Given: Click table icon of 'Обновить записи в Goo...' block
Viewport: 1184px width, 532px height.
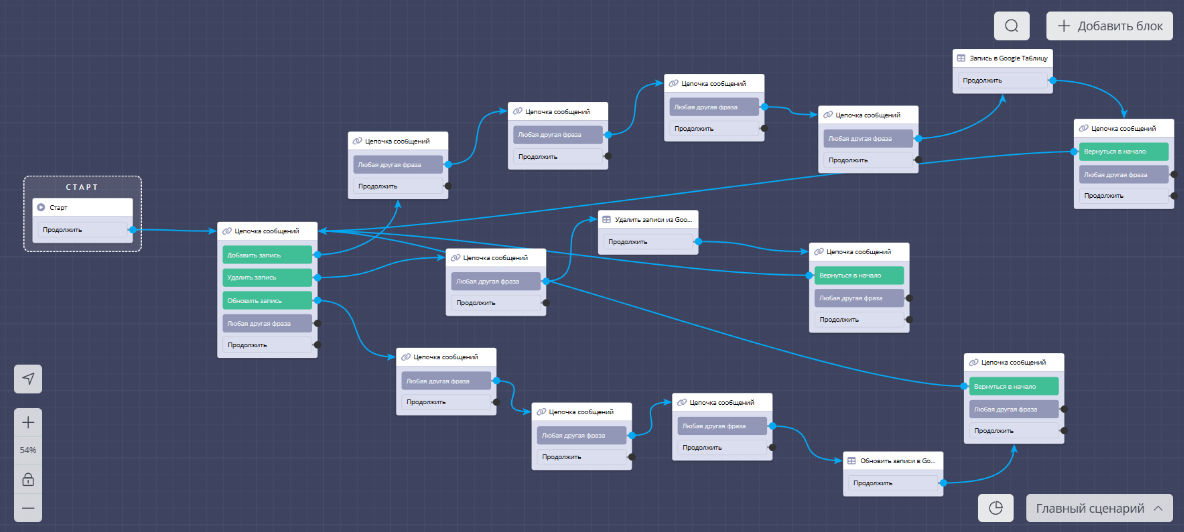Looking at the screenshot, I should click(x=851, y=461).
